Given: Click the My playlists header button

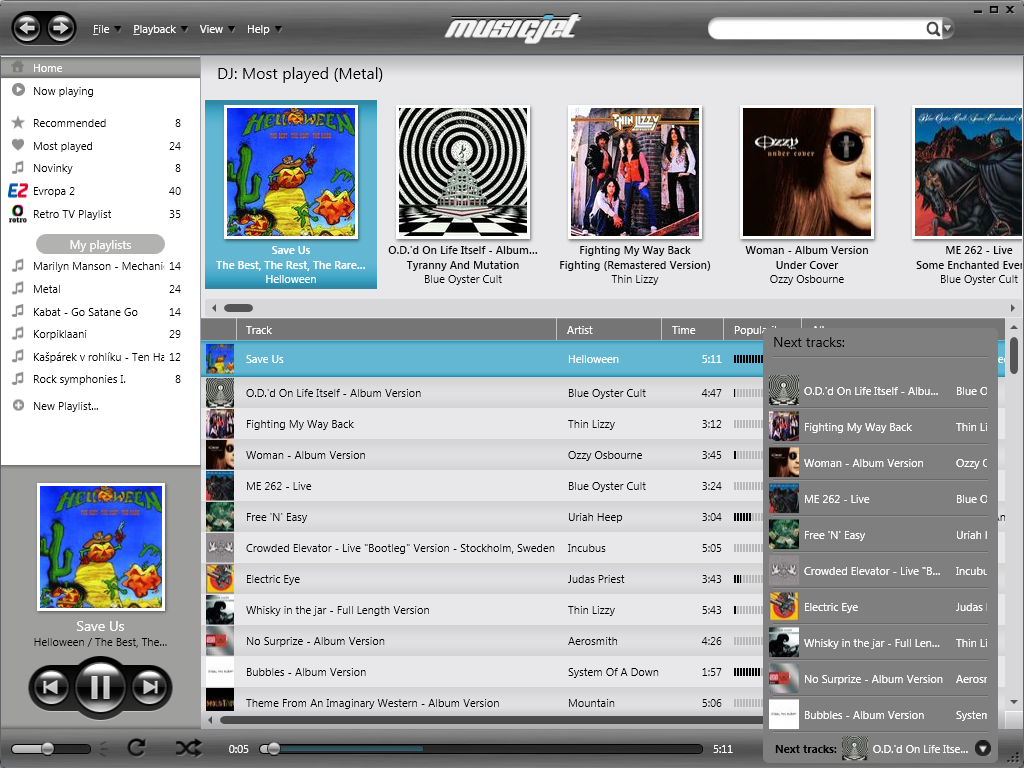Looking at the screenshot, I should click(101, 244).
